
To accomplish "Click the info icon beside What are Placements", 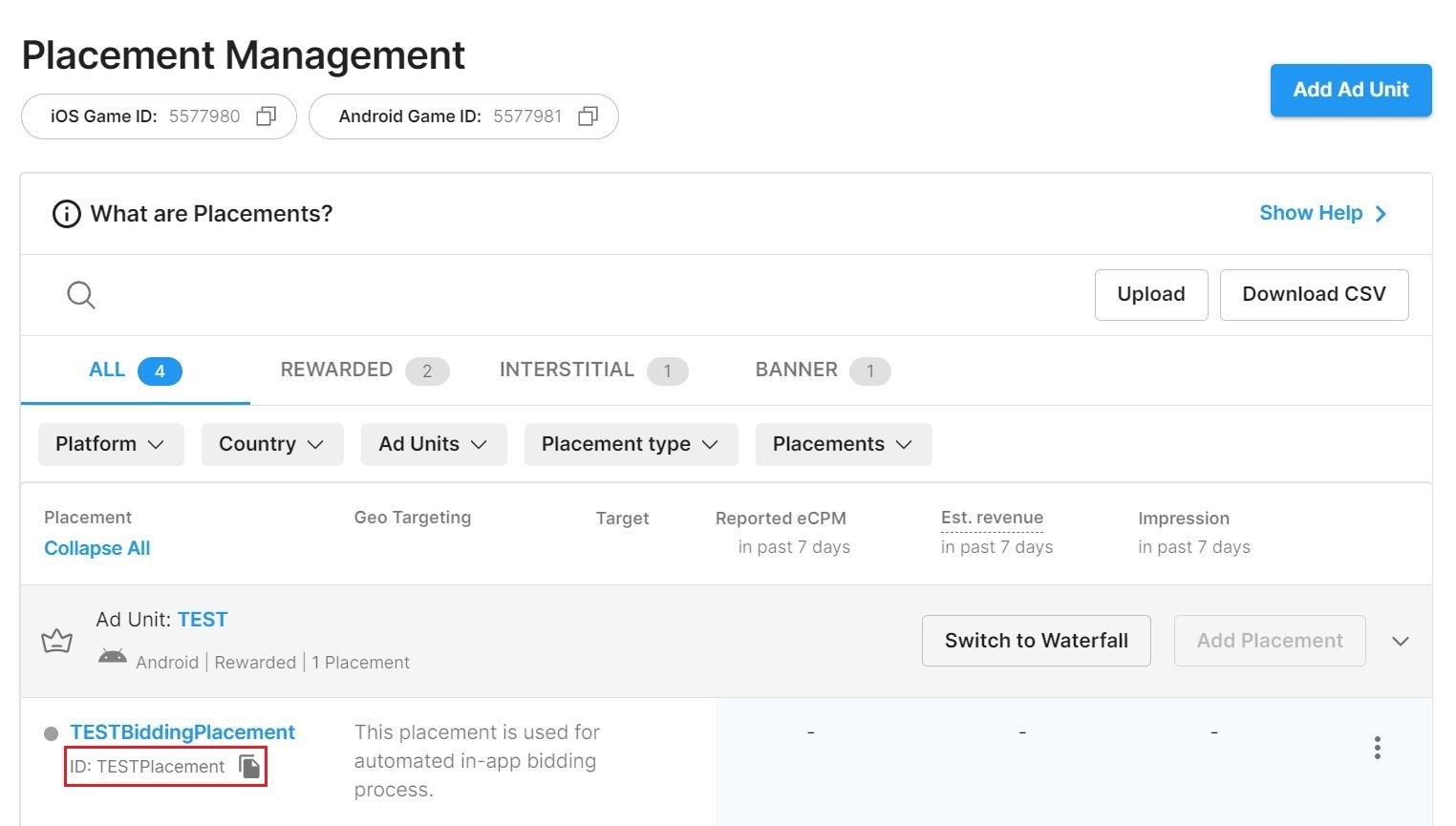I will click(x=66, y=214).
